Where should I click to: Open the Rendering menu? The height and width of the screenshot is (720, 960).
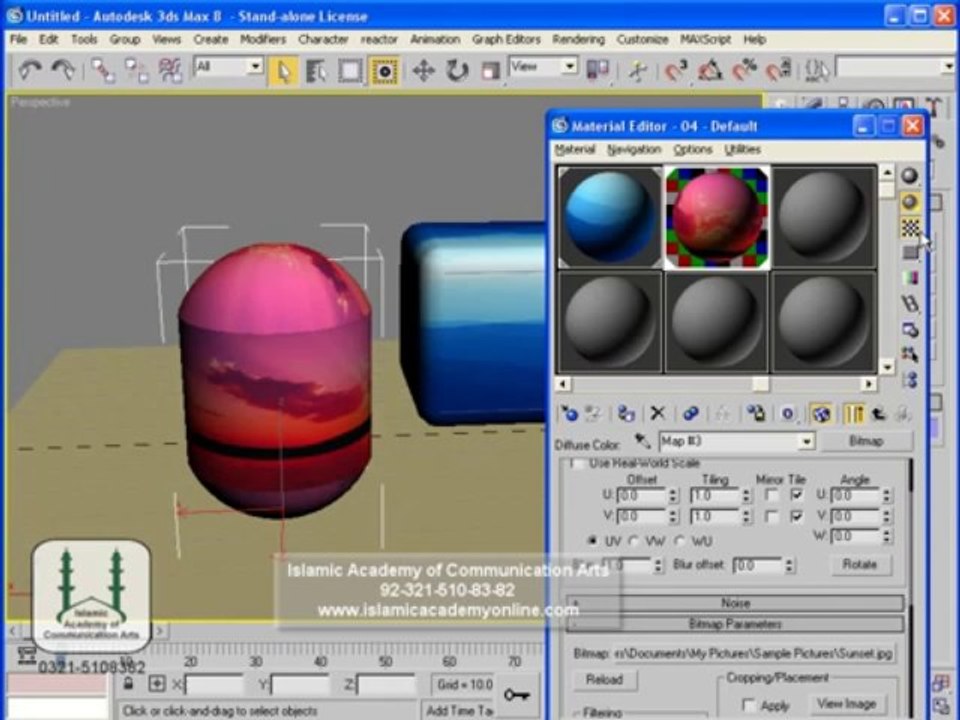(579, 39)
